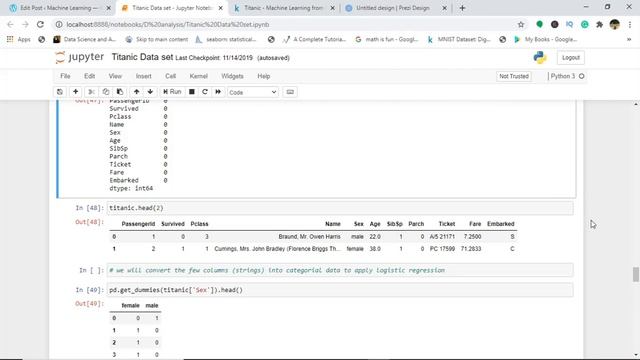640x360 pixels.
Task: Cut selected cells with scissors icon
Action: (91, 92)
